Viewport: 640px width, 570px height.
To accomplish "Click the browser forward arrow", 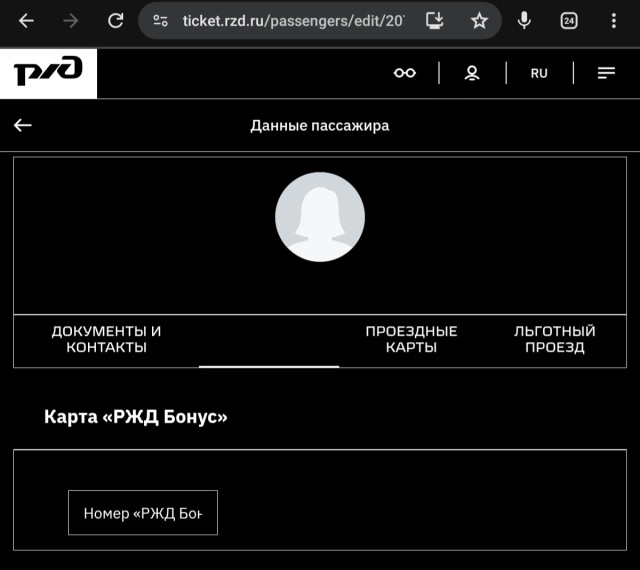I will [x=71, y=20].
